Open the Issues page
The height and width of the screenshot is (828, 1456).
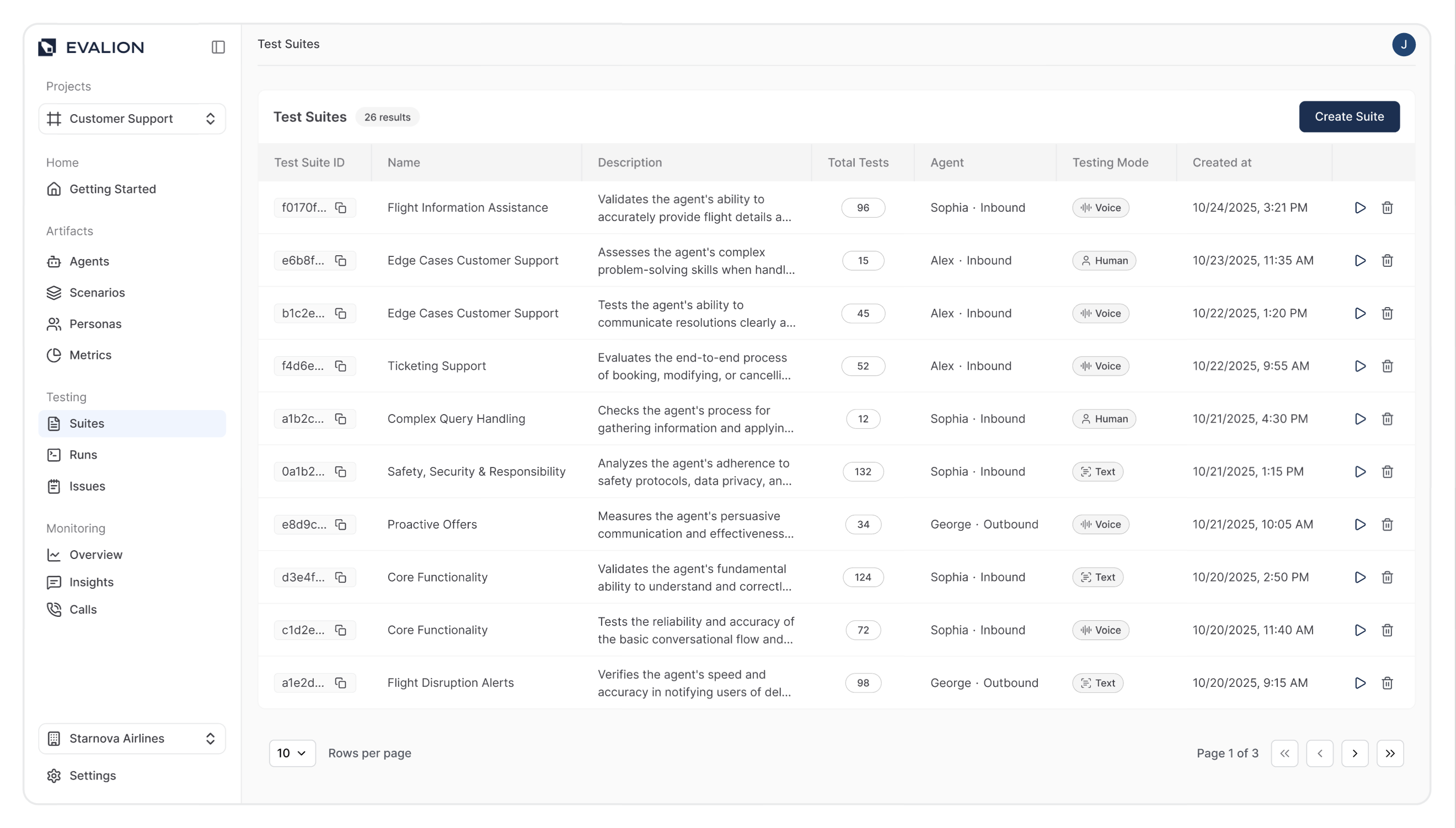click(x=88, y=486)
